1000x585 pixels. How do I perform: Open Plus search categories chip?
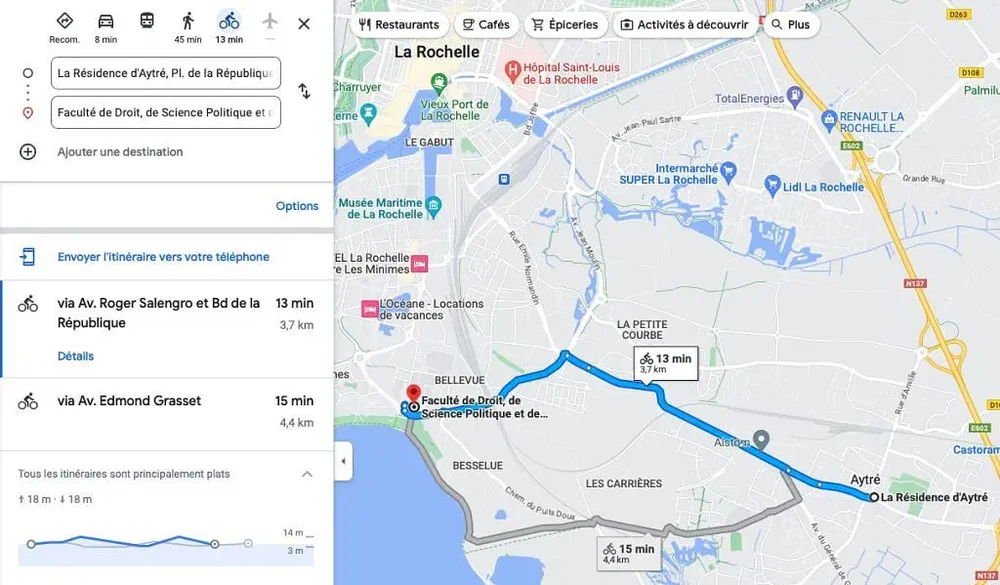pos(791,25)
